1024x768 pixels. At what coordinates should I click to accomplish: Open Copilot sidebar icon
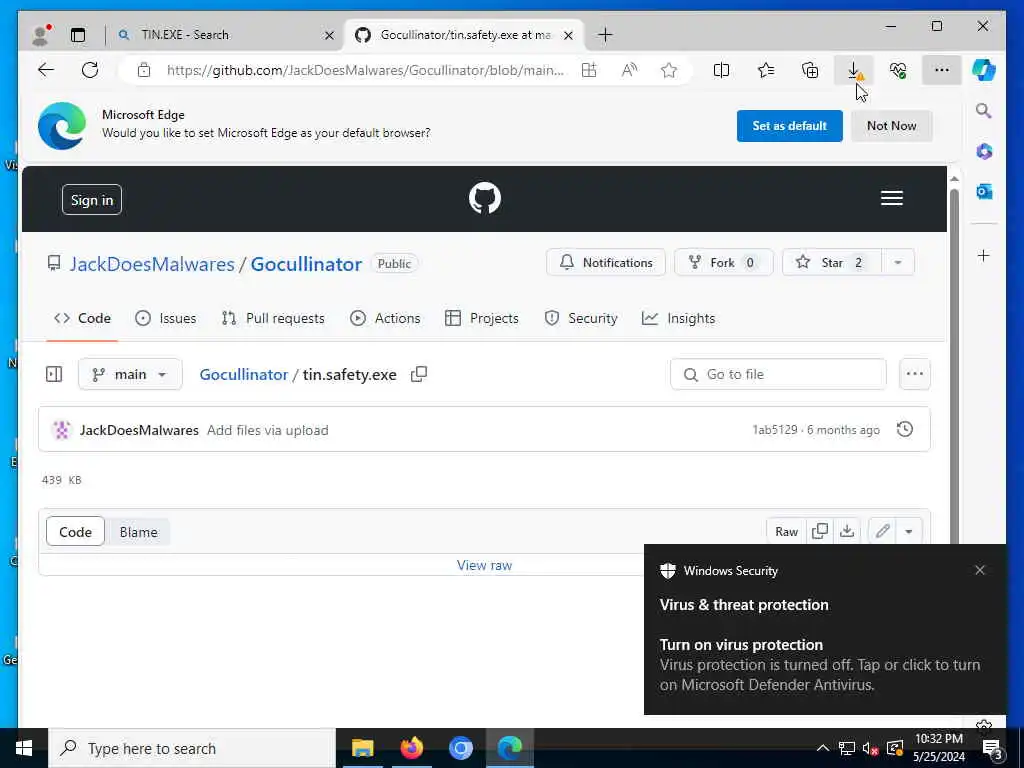coord(984,70)
